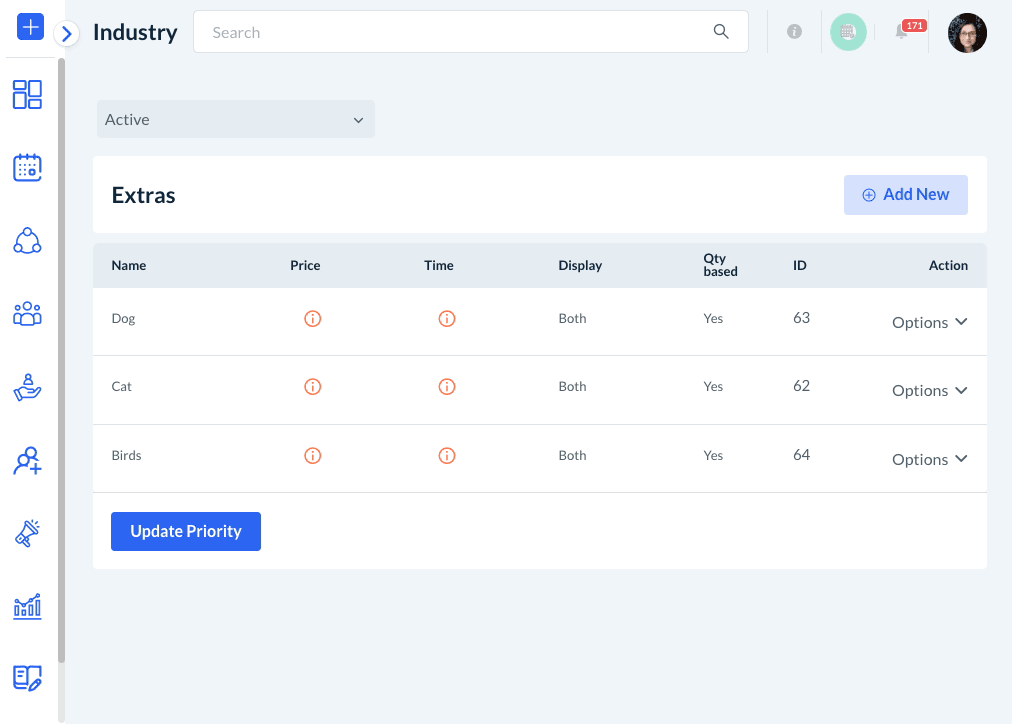Click the green calendar icon in header
The width and height of the screenshot is (1012, 724).
(848, 32)
